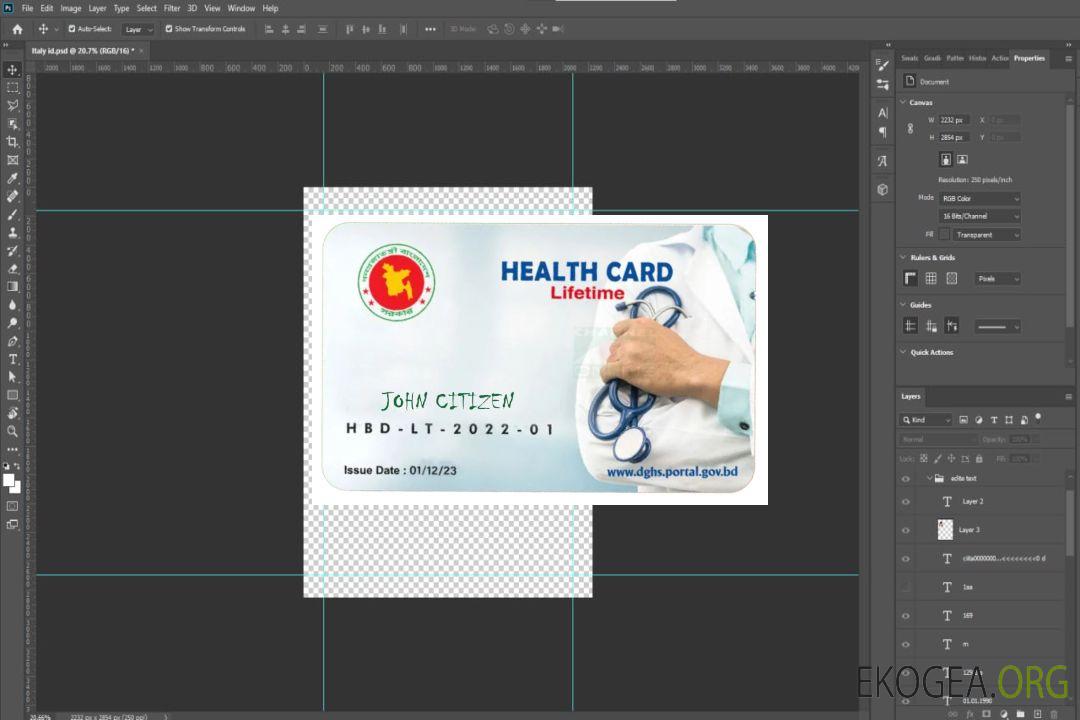Open the Character panel icon
The width and height of the screenshot is (1080, 720).
point(883,112)
